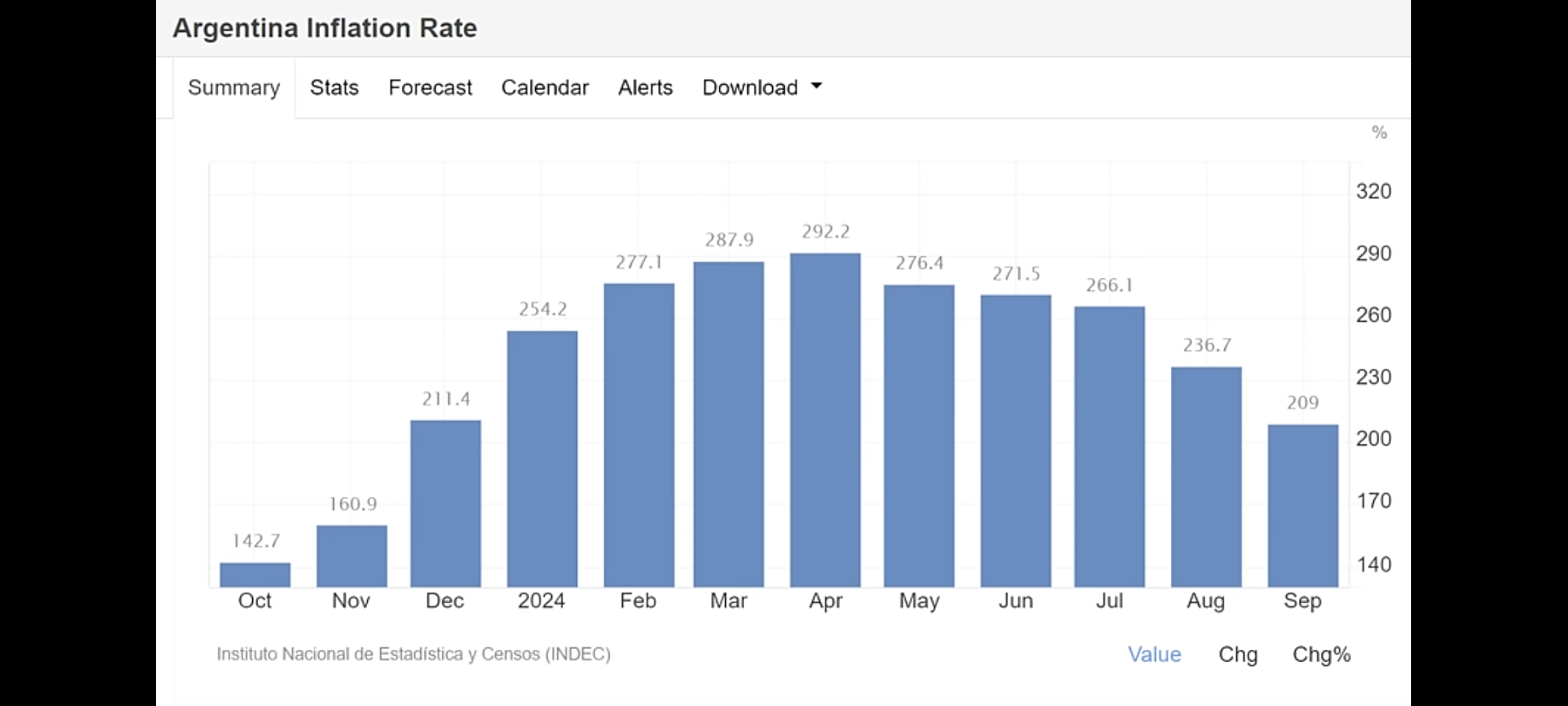
Task: Click the 209 value label
Action: (x=1303, y=403)
